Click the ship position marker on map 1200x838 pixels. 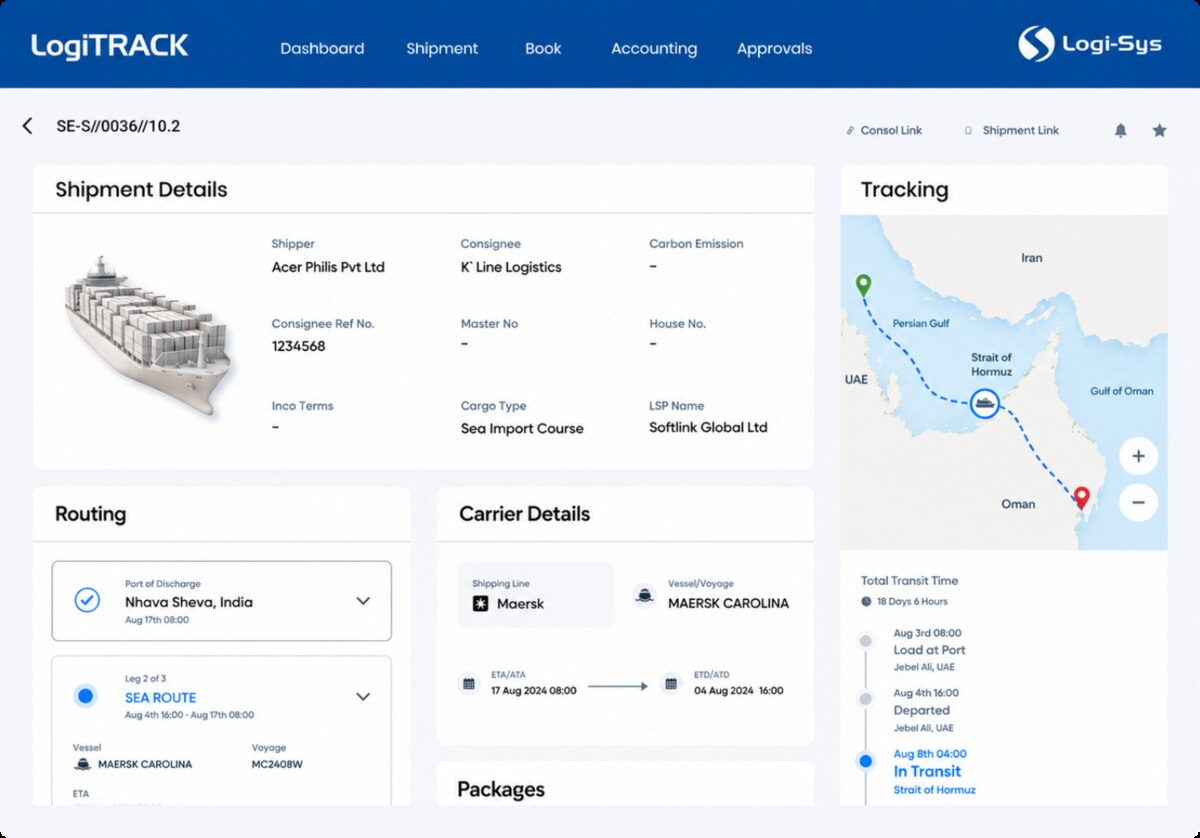pos(985,404)
